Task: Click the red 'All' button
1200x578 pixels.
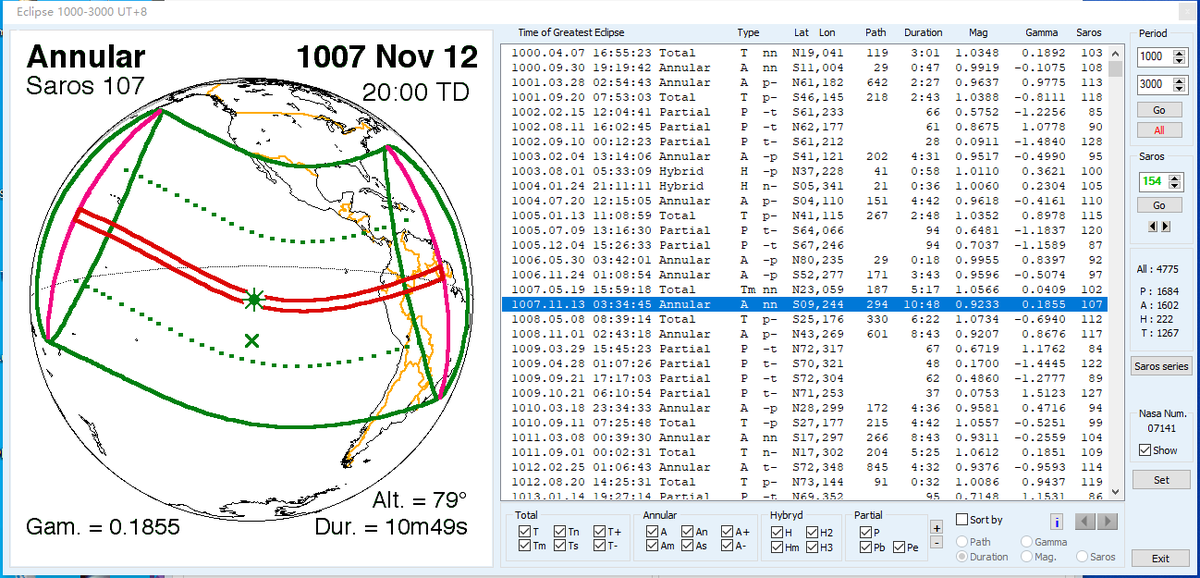Action: tap(1158, 131)
